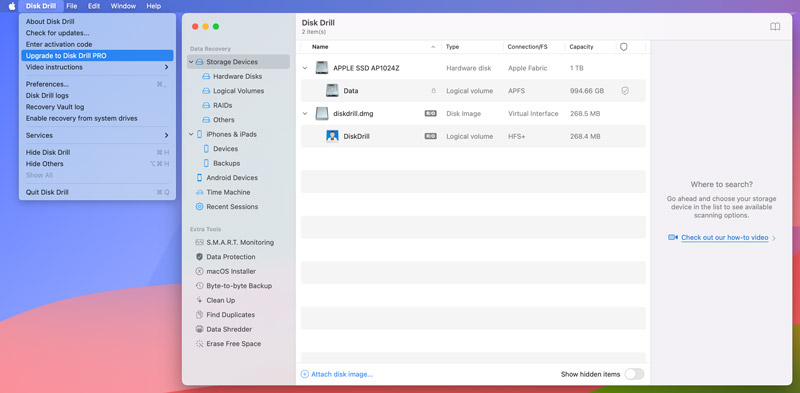Click the 994.66 GB capacity value
The width and height of the screenshot is (800, 393).
point(587,91)
